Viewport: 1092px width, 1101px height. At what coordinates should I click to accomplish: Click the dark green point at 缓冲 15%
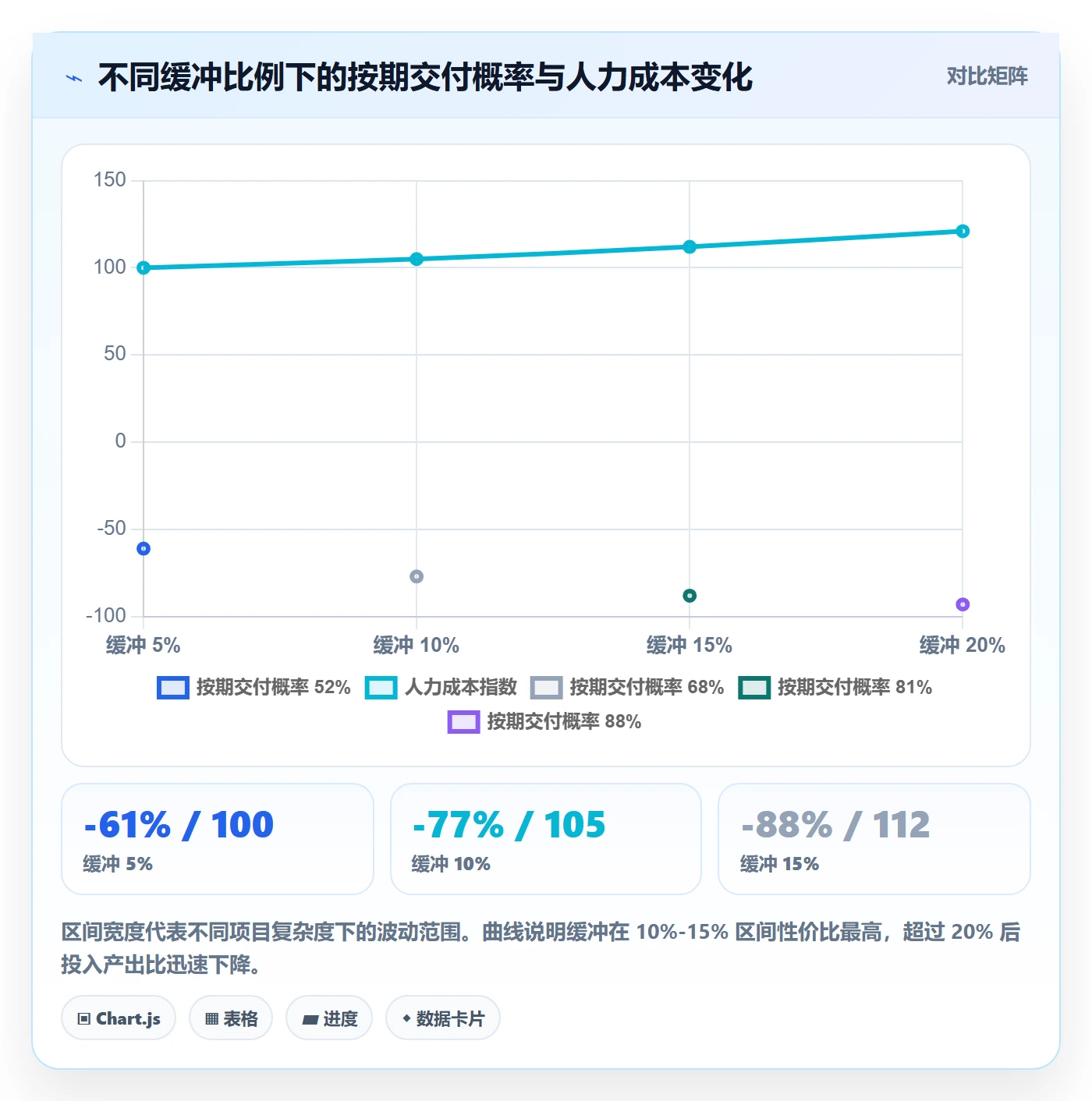690,596
